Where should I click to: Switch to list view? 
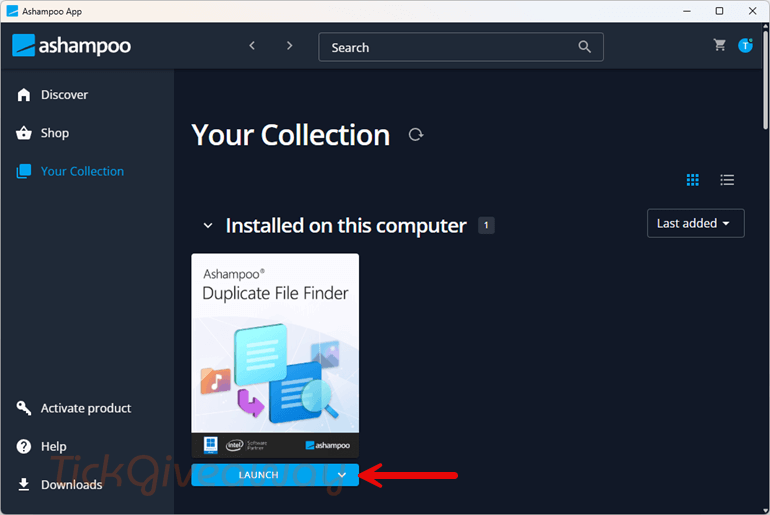pyautogui.click(x=727, y=180)
